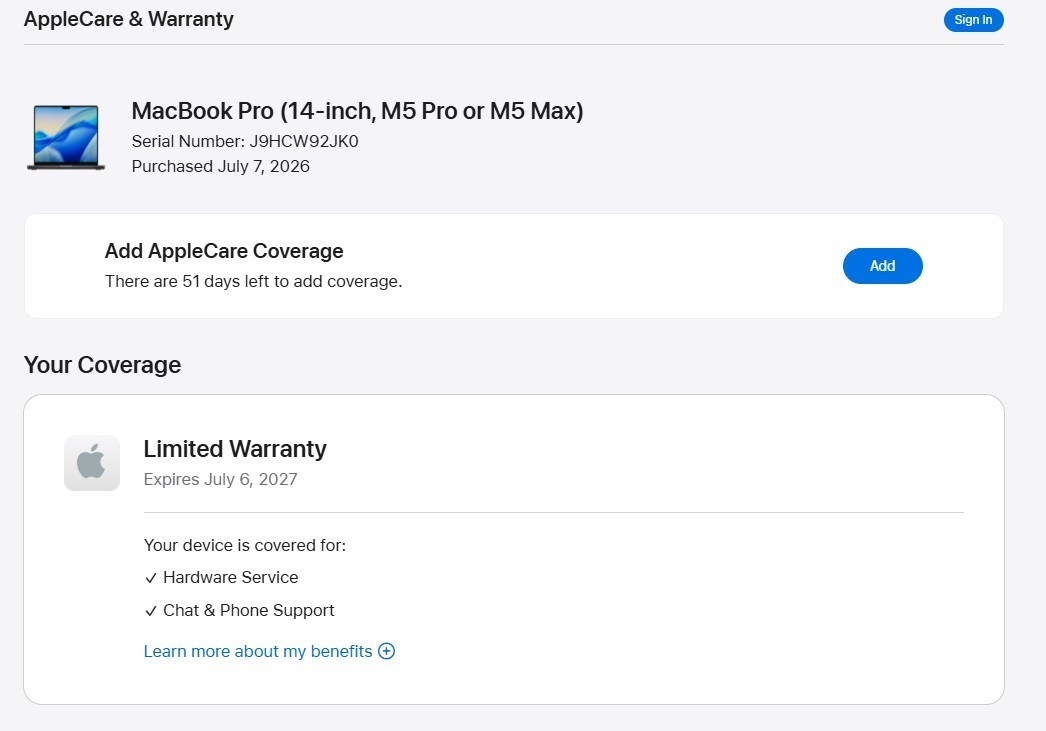Click the checkmark icon next to Hardware Service
Image resolution: width=1046 pixels, height=731 pixels.
151,578
